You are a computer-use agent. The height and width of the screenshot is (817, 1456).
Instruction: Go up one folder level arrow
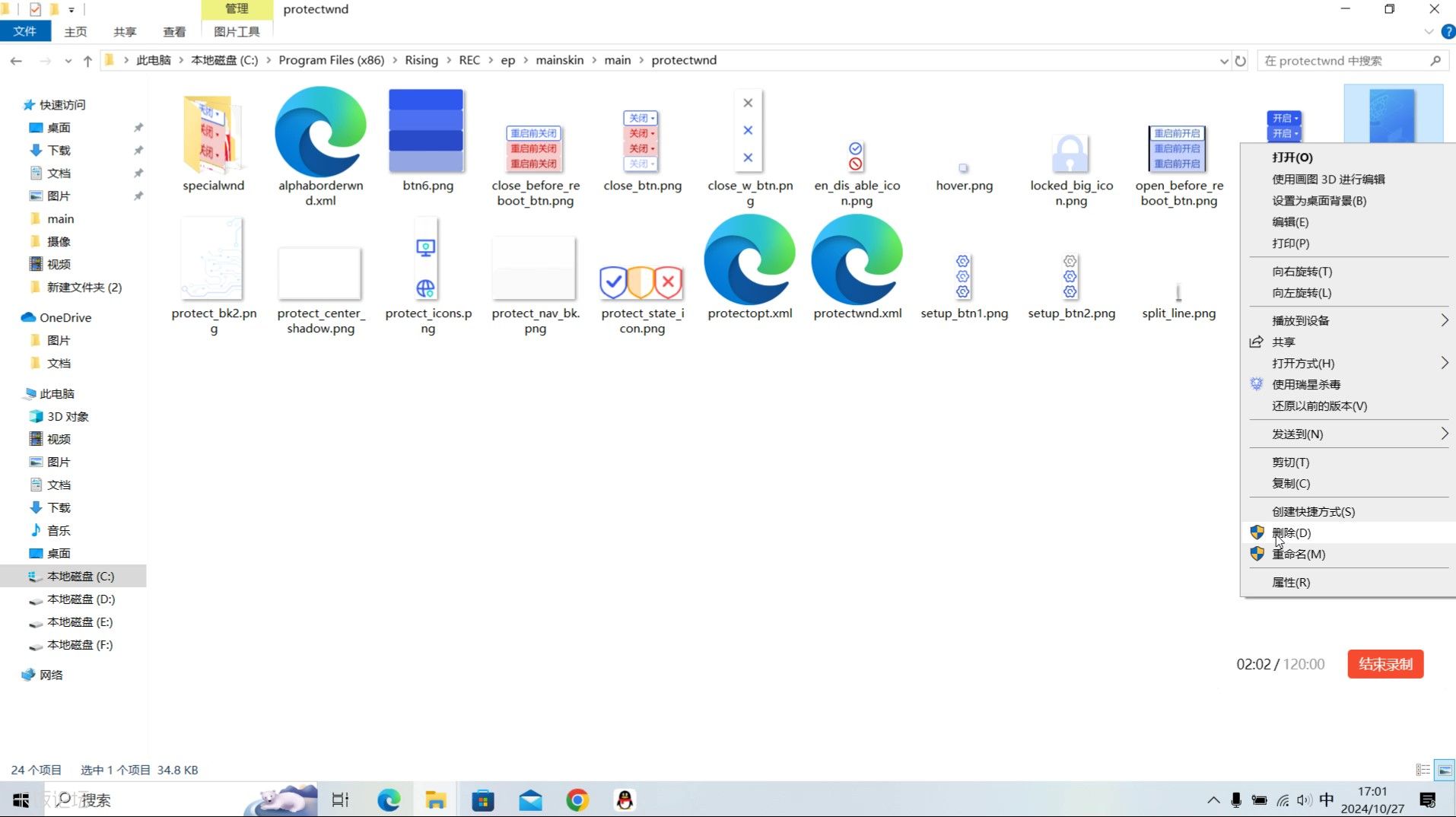87,61
